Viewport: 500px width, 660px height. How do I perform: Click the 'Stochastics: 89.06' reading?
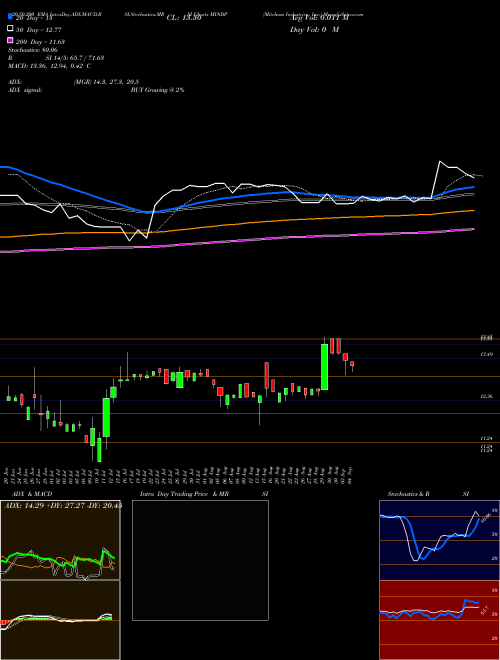[33, 50]
